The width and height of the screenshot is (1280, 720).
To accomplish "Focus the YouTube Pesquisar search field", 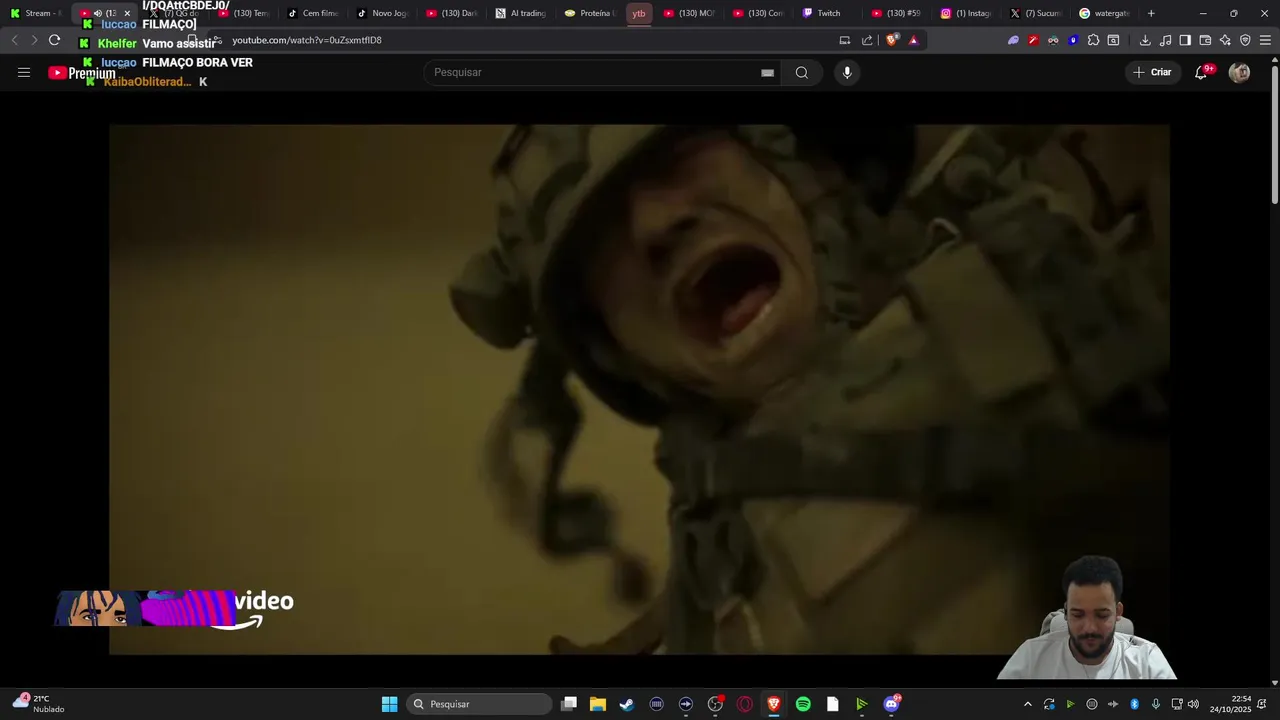I will pyautogui.click(x=595, y=72).
